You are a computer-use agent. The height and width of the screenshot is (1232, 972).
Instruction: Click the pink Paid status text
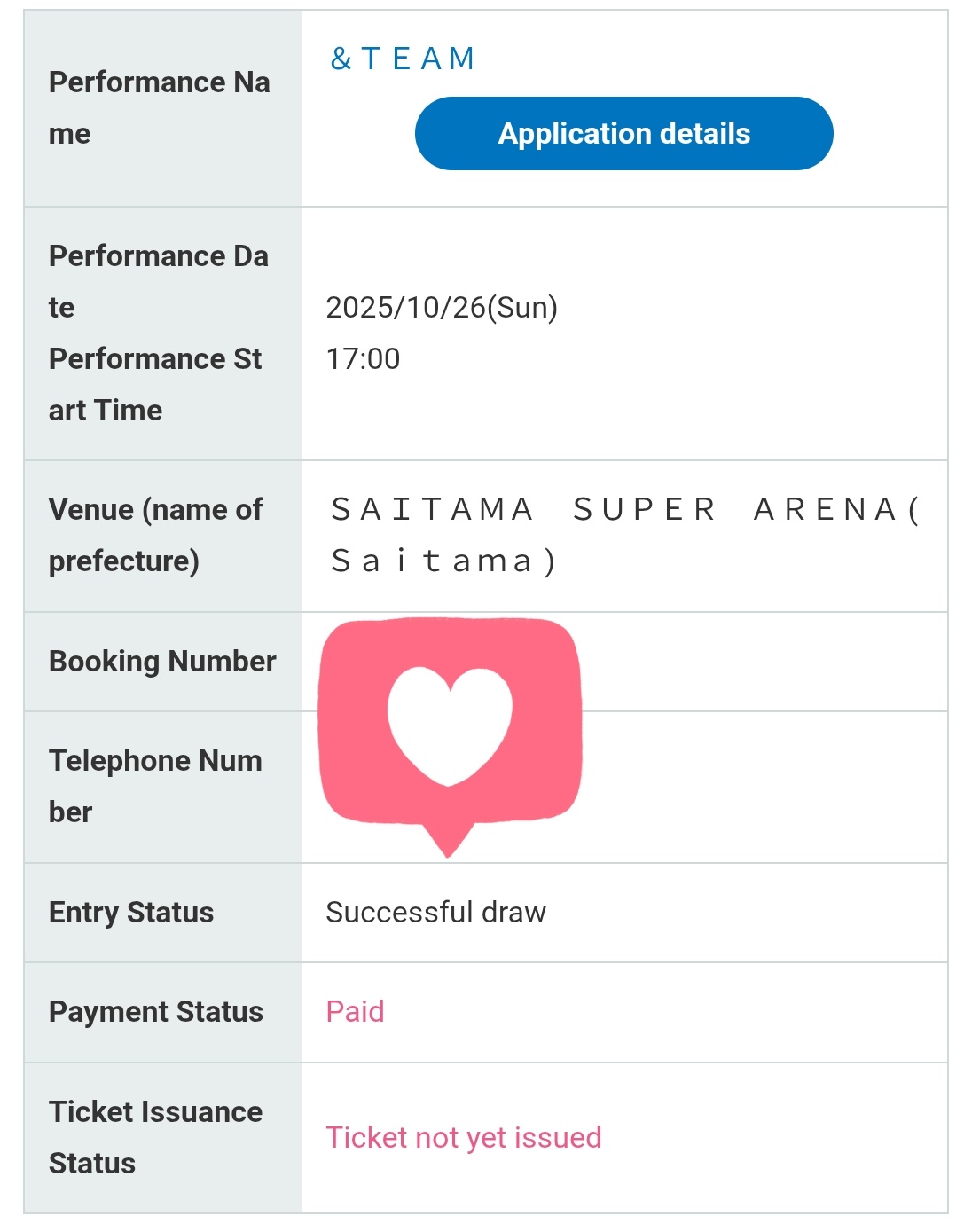355,1012
